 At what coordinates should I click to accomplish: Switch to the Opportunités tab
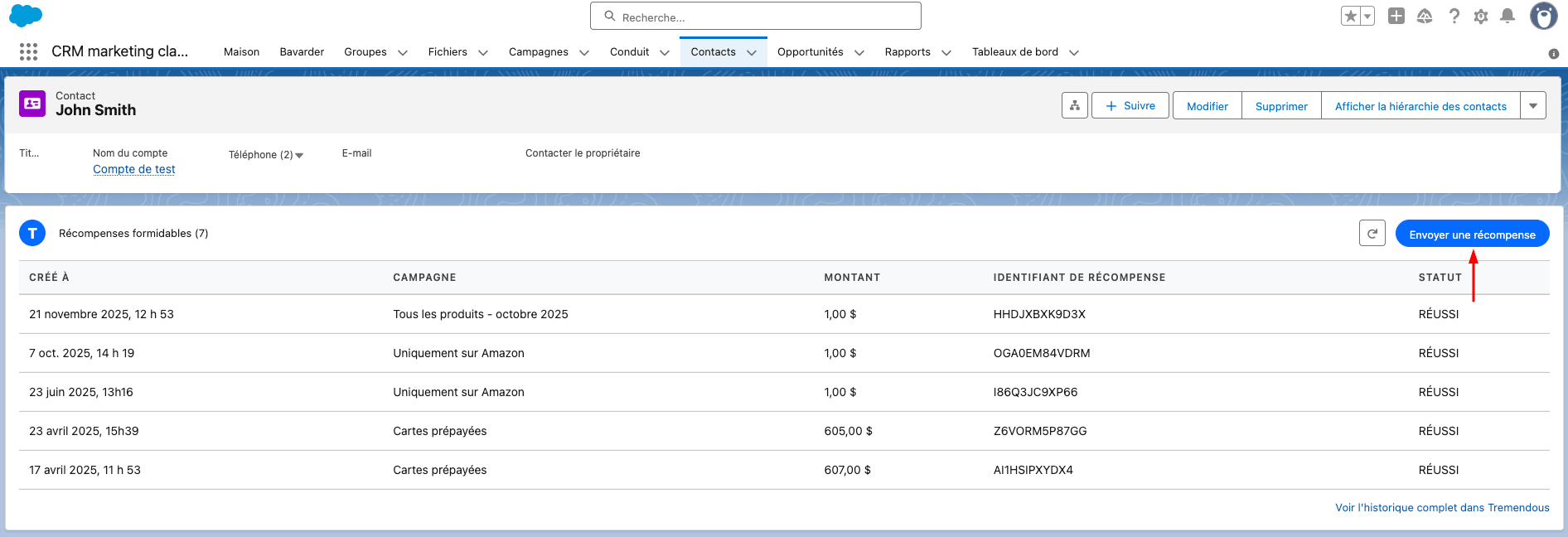pyautogui.click(x=810, y=51)
